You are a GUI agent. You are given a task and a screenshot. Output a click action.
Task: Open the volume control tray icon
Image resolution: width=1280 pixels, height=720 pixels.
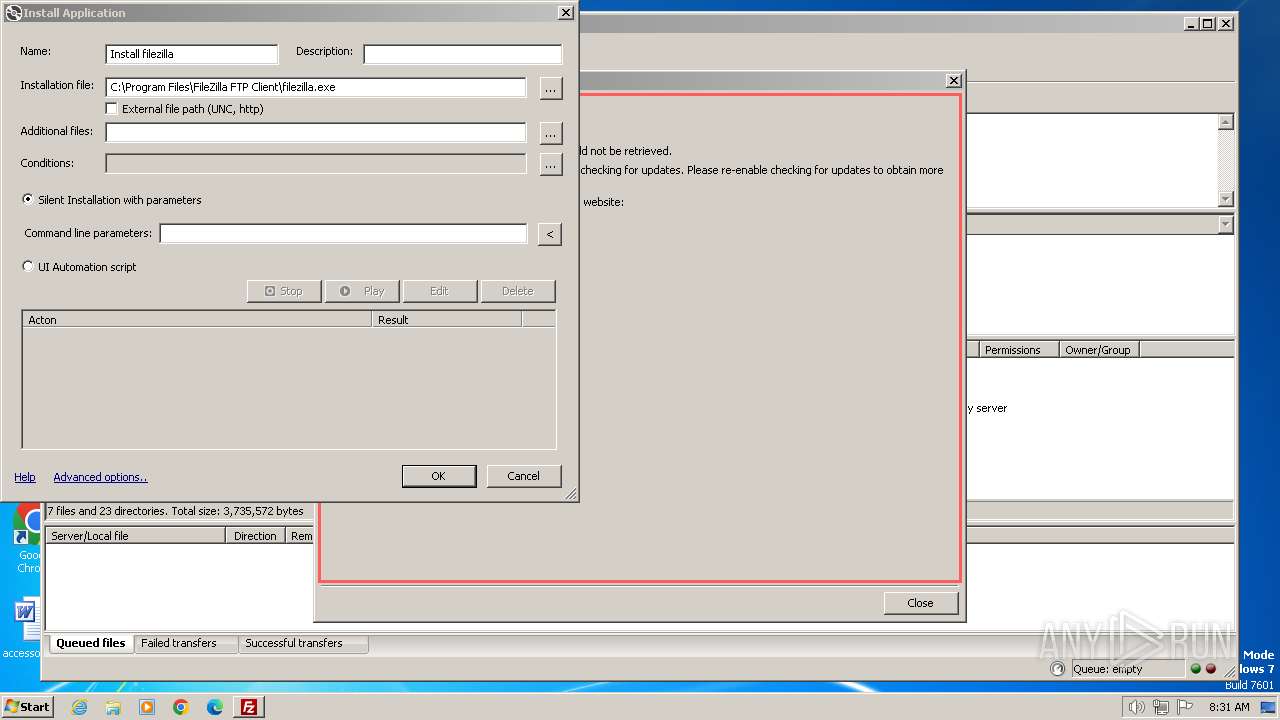coord(1136,707)
